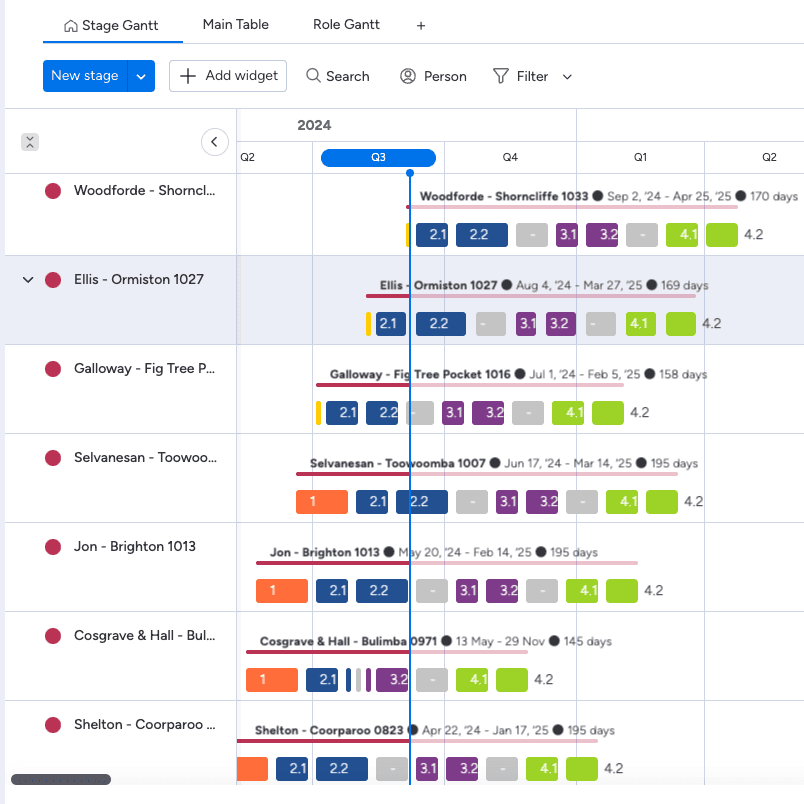This screenshot has height=804, width=804.
Task: Click the plus icon to add a new view tab
Action: click(x=419, y=25)
